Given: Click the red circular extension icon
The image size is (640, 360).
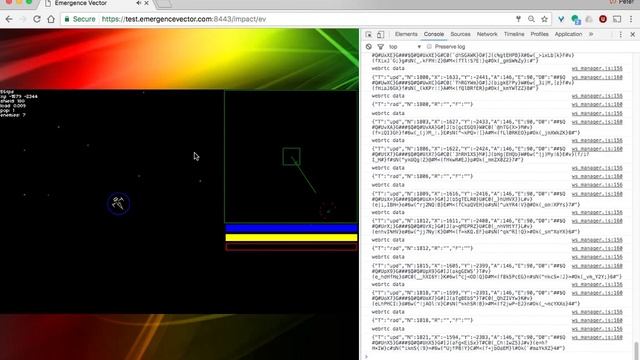Looking at the screenshot, I should pos(603,19).
